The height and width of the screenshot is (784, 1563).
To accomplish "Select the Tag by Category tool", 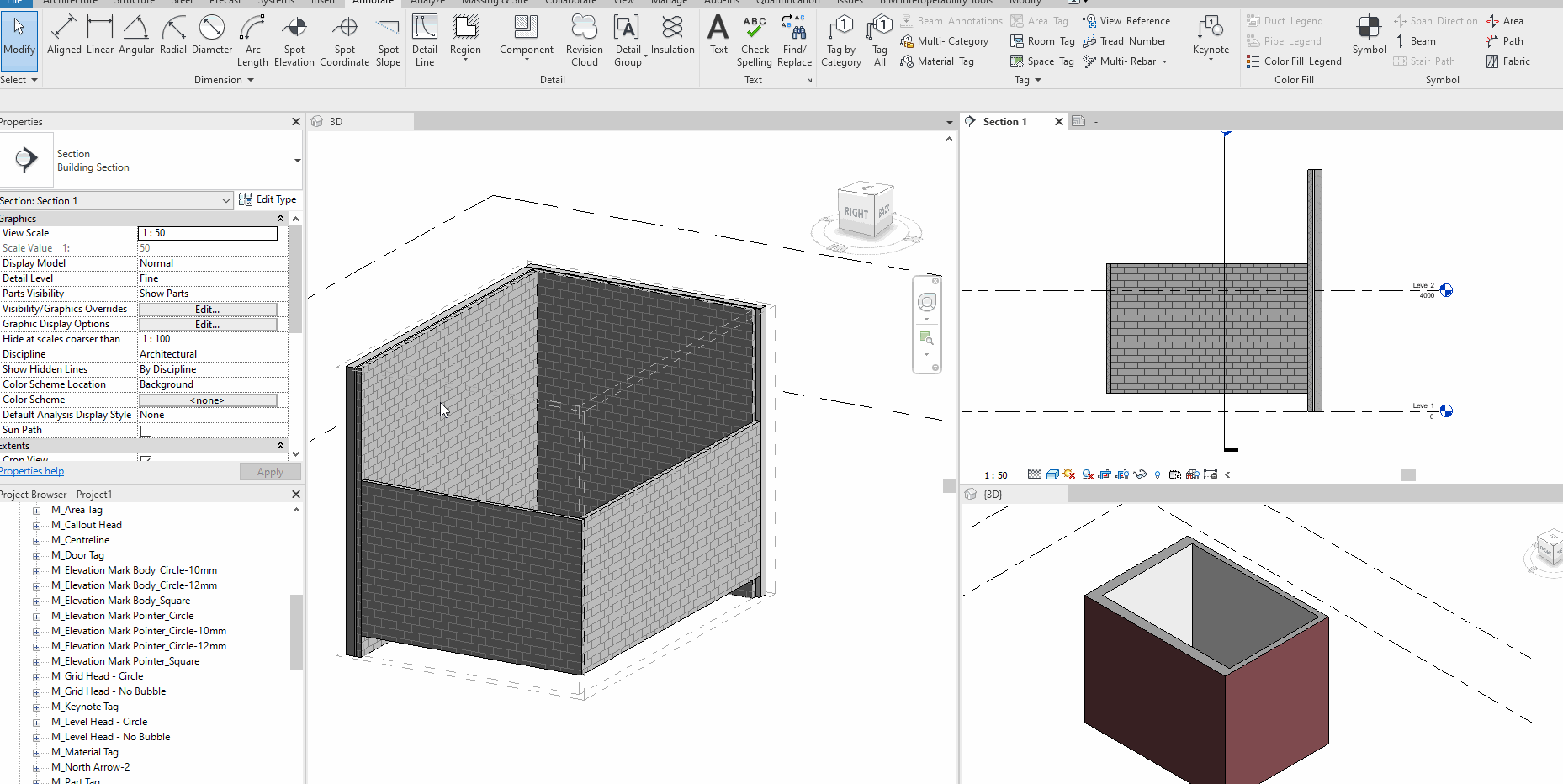I will (x=841, y=40).
